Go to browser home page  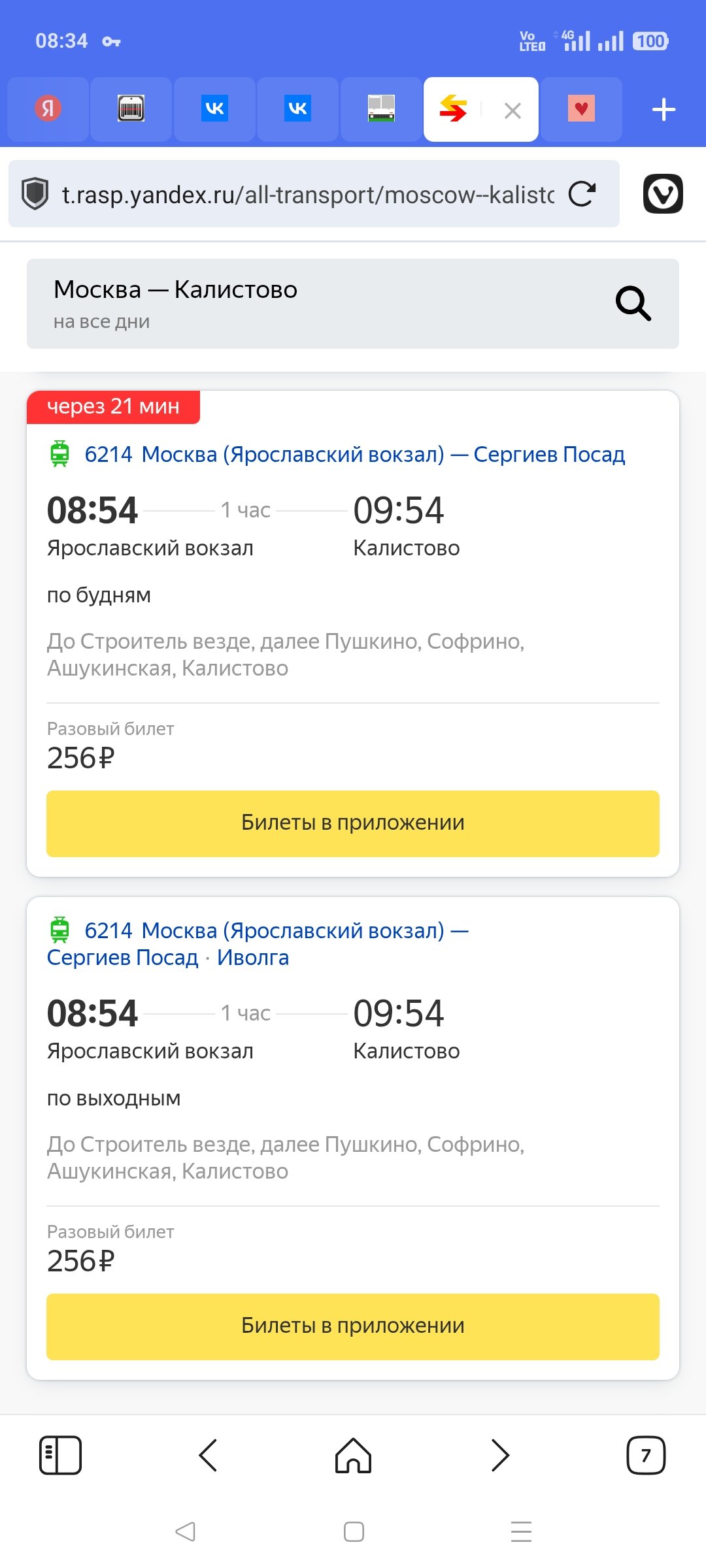coord(353,1455)
